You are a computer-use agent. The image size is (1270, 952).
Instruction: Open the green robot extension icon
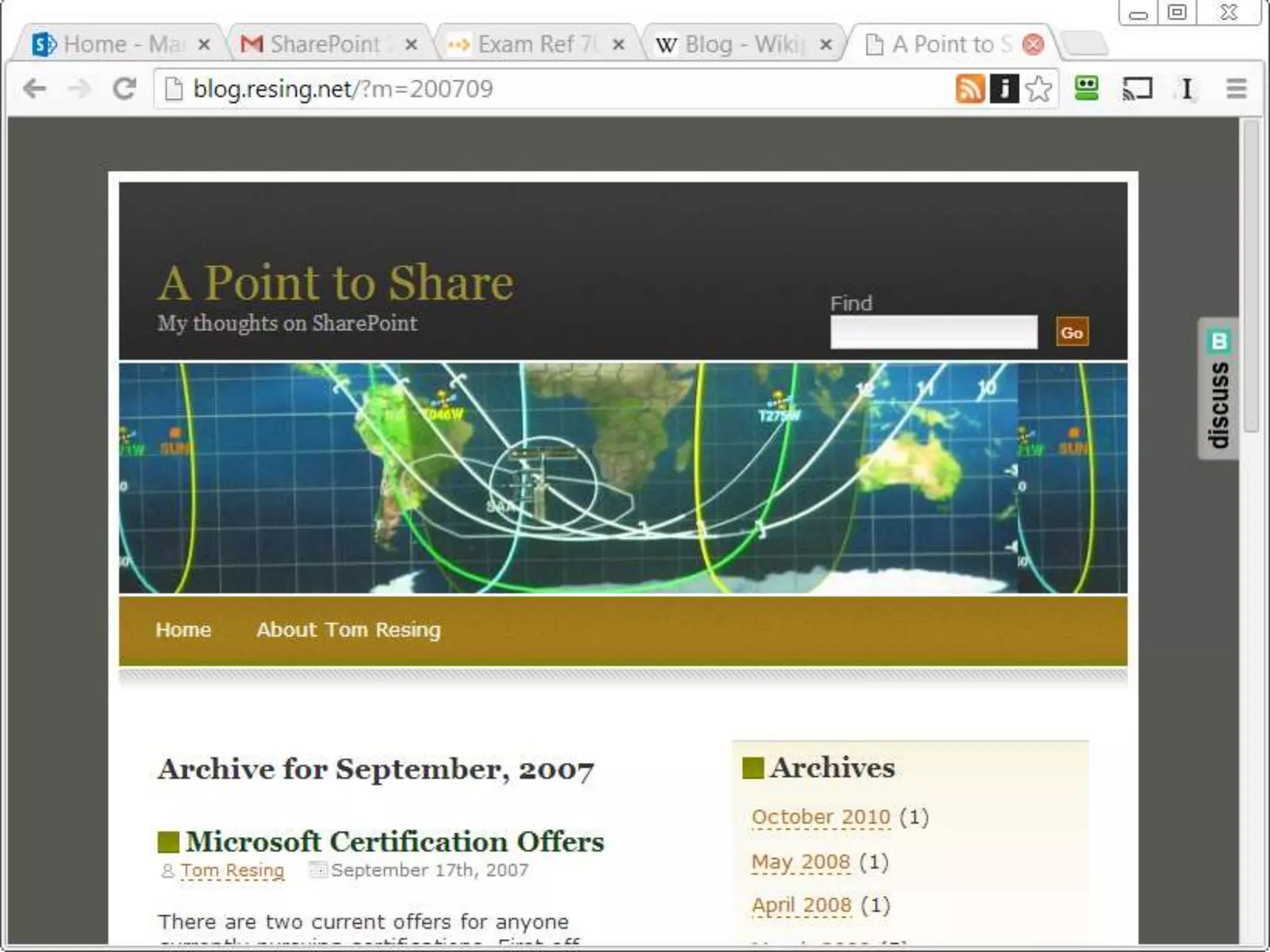point(1086,89)
